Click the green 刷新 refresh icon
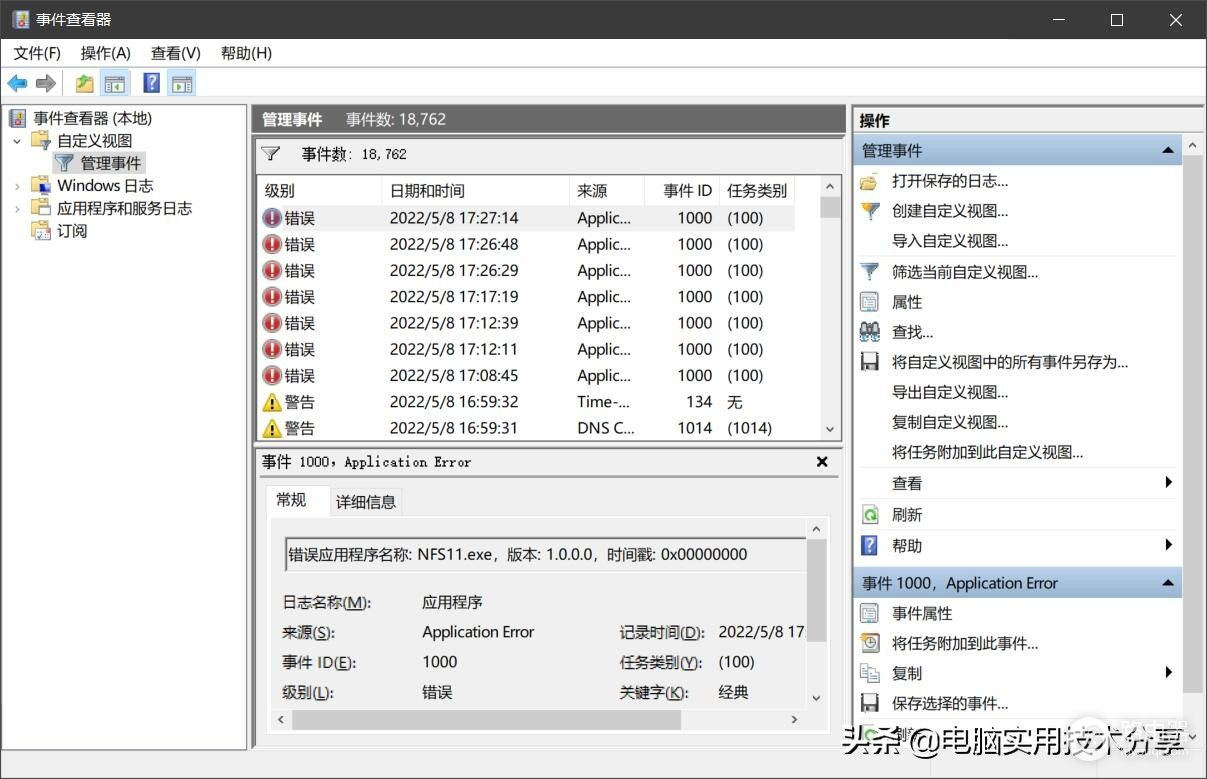The height and width of the screenshot is (779, 1207). pos(870,515)
